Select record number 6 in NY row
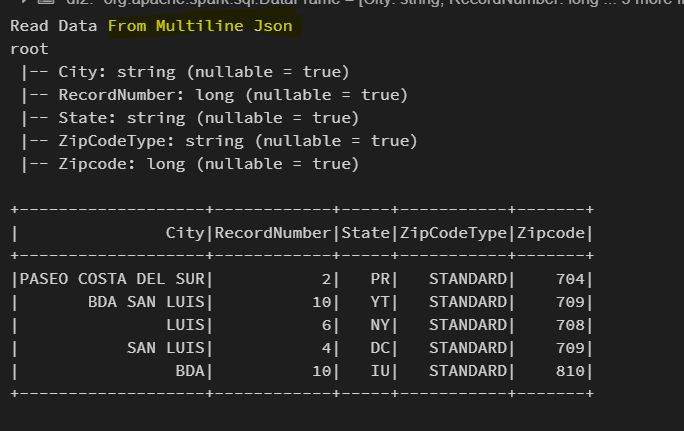Screen dimensions: 684x431 [326, 325]
